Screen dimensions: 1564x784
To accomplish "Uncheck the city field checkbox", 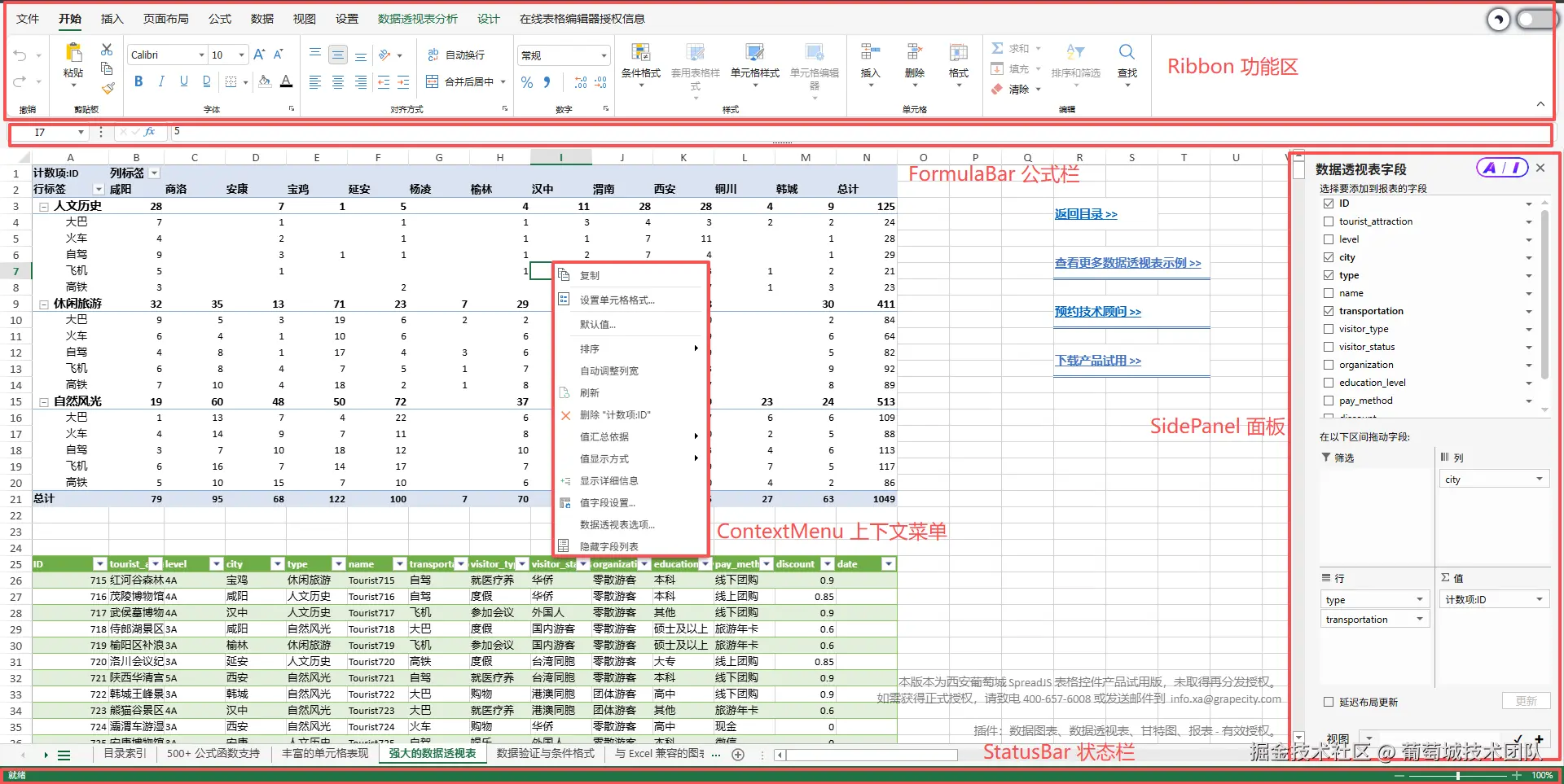I will click(1329, 257).
